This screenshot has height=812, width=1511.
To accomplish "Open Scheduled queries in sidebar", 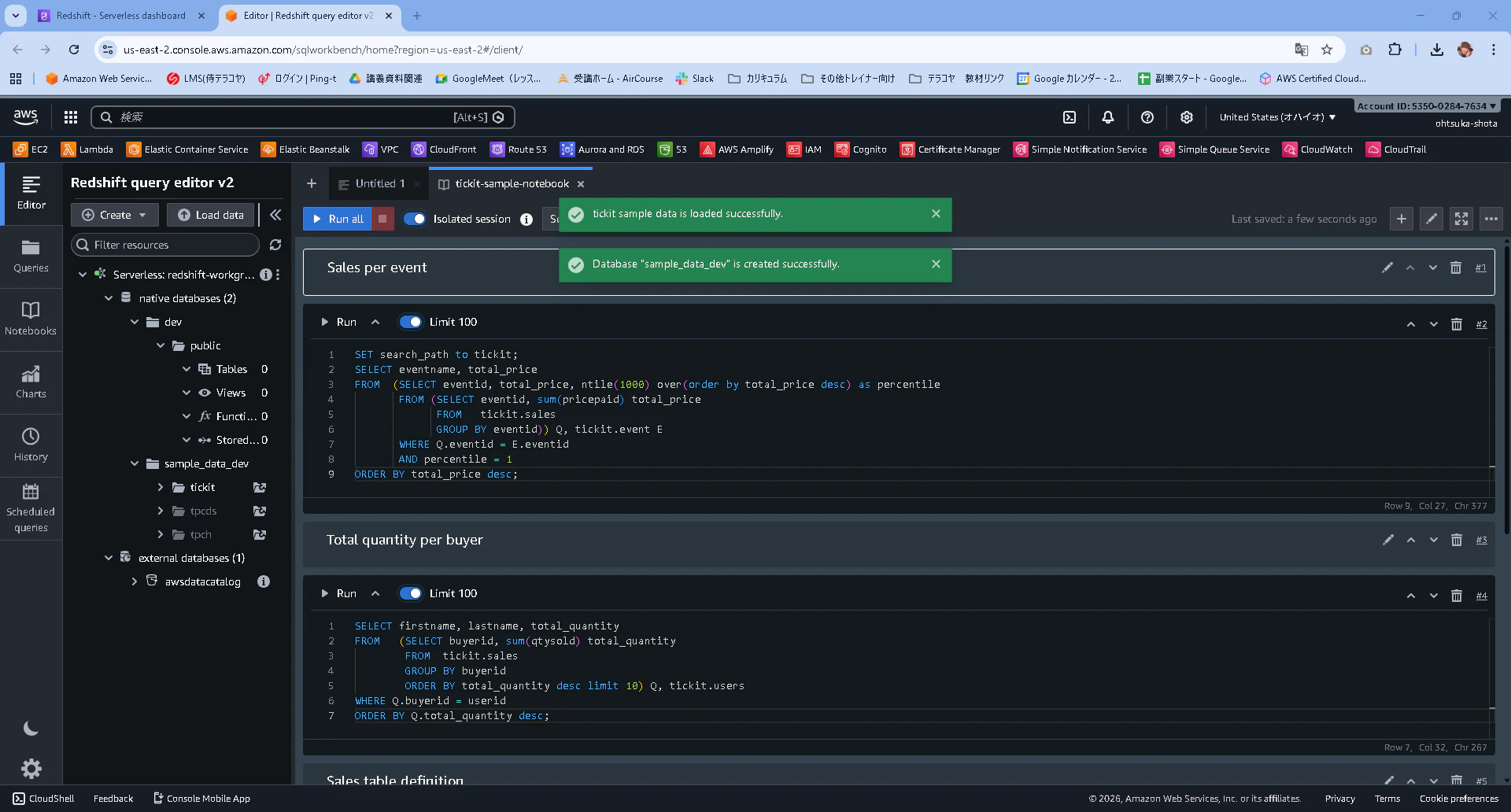I will [x=31, y=508].
